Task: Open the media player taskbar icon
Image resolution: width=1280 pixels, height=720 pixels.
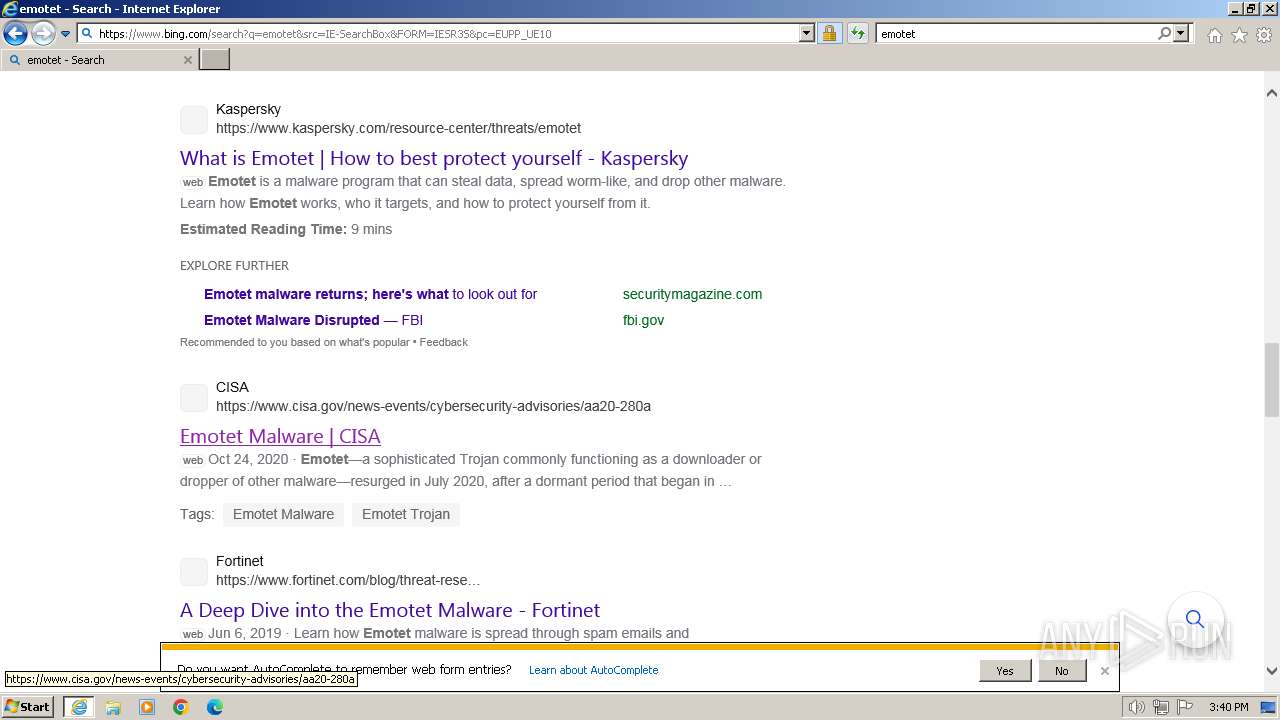Action: [147, 707]
